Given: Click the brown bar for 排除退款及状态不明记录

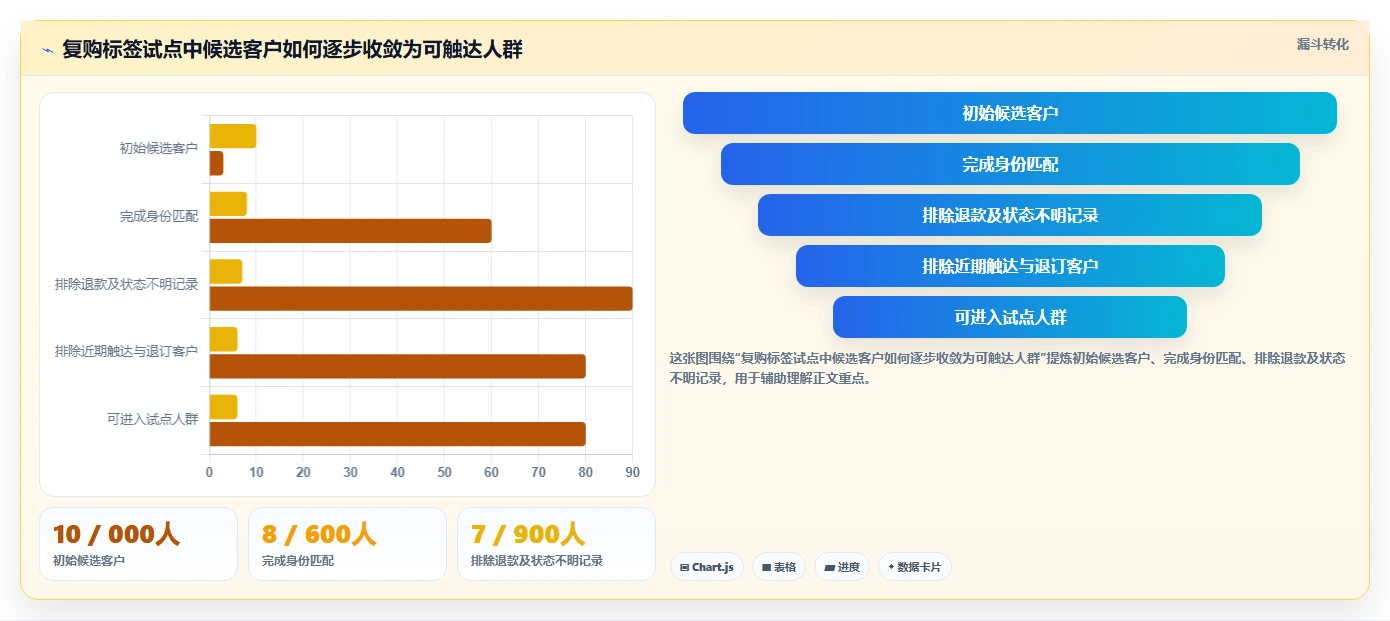Looking at the screenshot, I should tap(421, 298).
